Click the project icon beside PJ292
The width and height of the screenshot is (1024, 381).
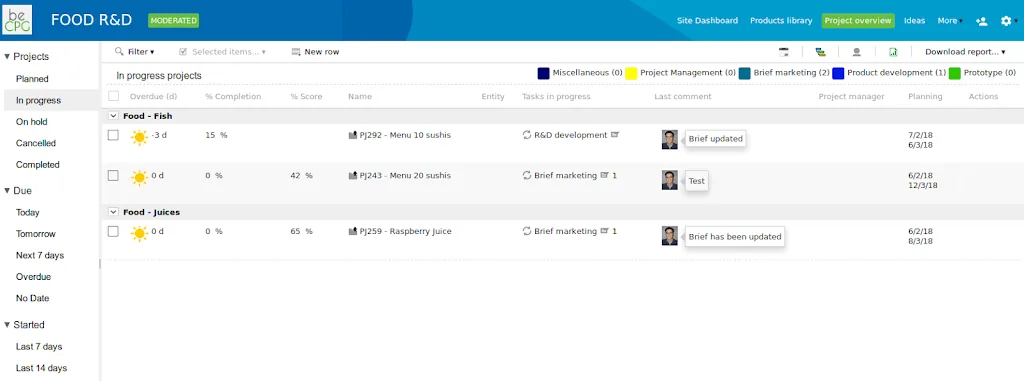tap(353, 135)
